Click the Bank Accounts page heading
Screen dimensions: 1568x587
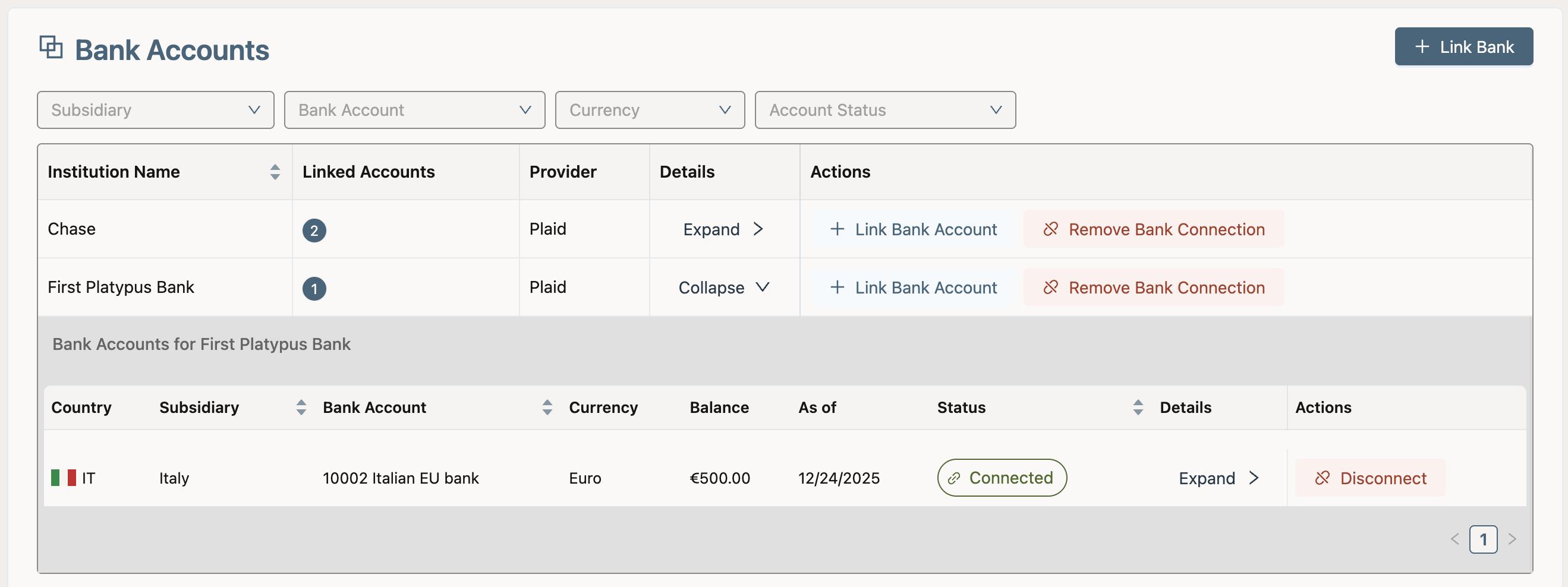tap(172, 50)
